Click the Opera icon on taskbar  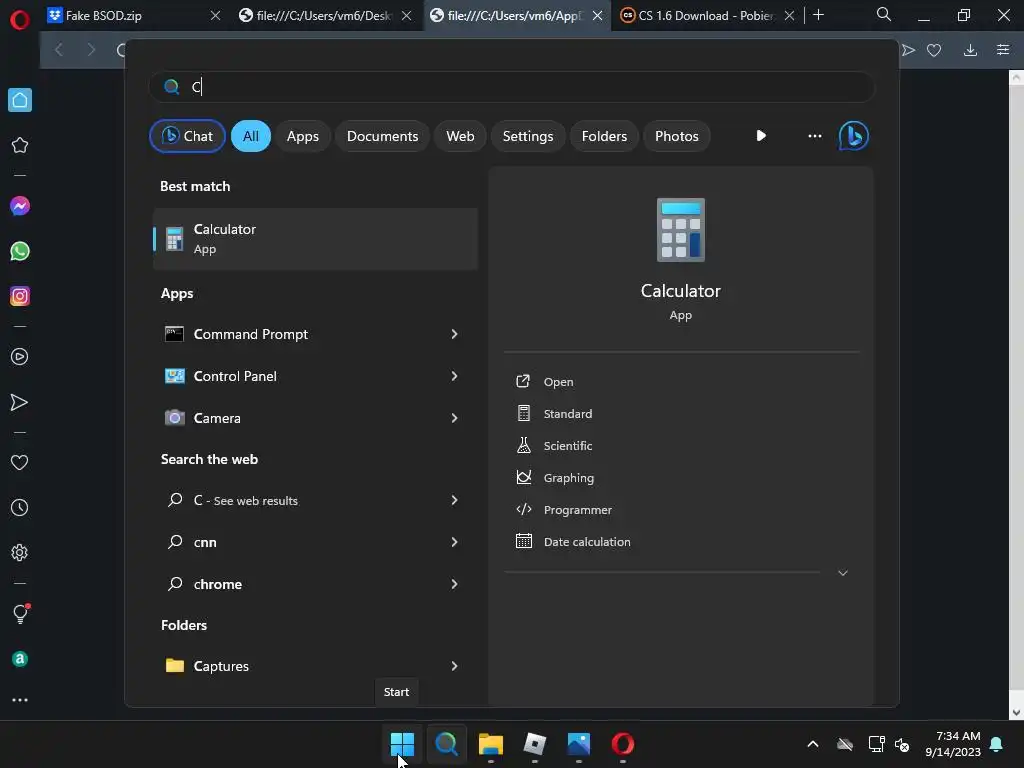click(623, 744)
